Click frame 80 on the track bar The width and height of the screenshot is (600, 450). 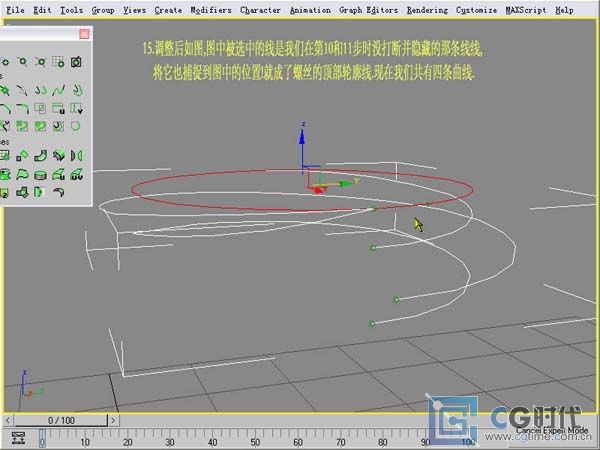pyautogui.click(x=383, y=442)
